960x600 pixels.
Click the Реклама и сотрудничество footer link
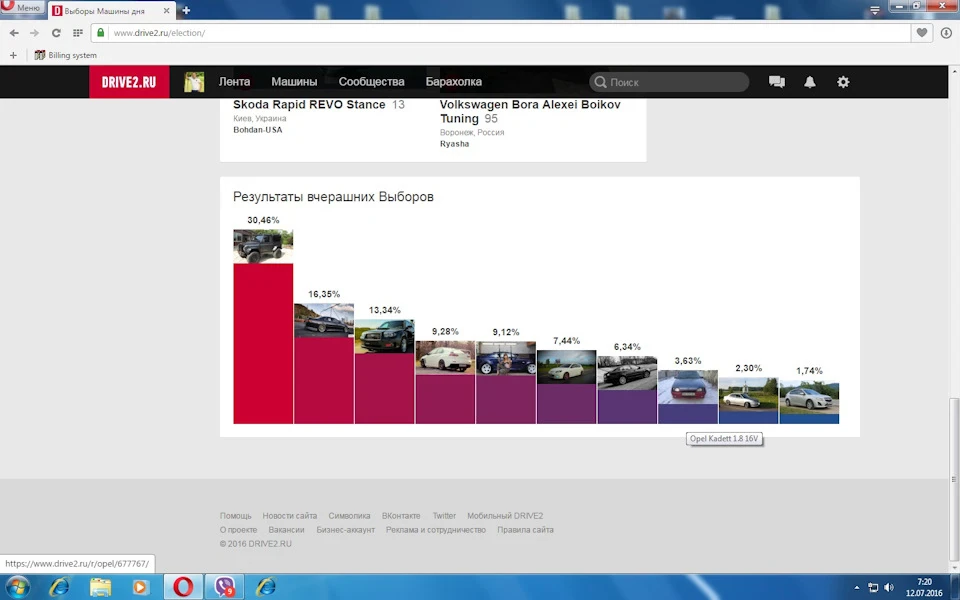coord(435,530)
